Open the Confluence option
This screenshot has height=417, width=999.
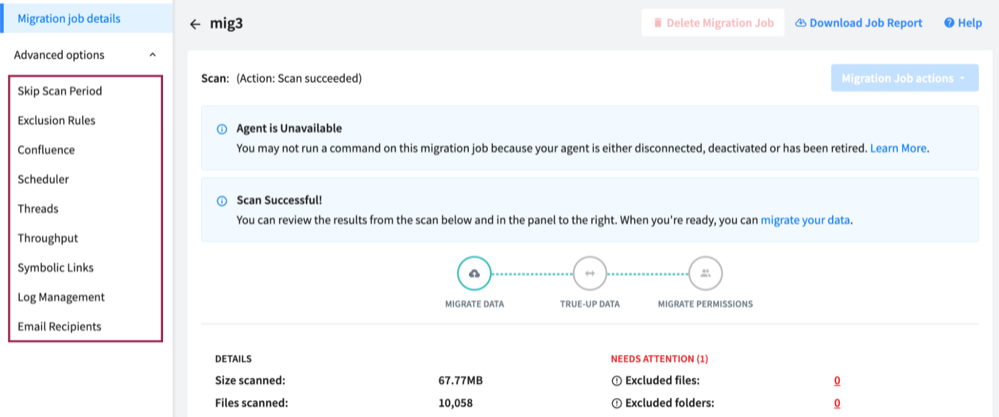[46, 150]
